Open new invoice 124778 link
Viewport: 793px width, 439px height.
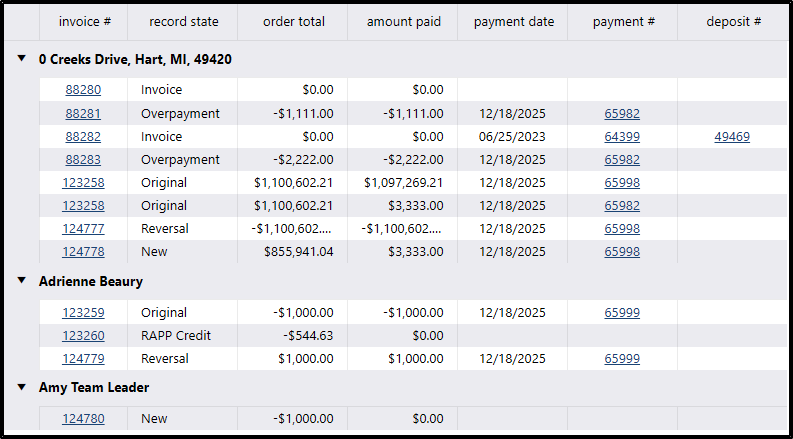click(83, 252)
